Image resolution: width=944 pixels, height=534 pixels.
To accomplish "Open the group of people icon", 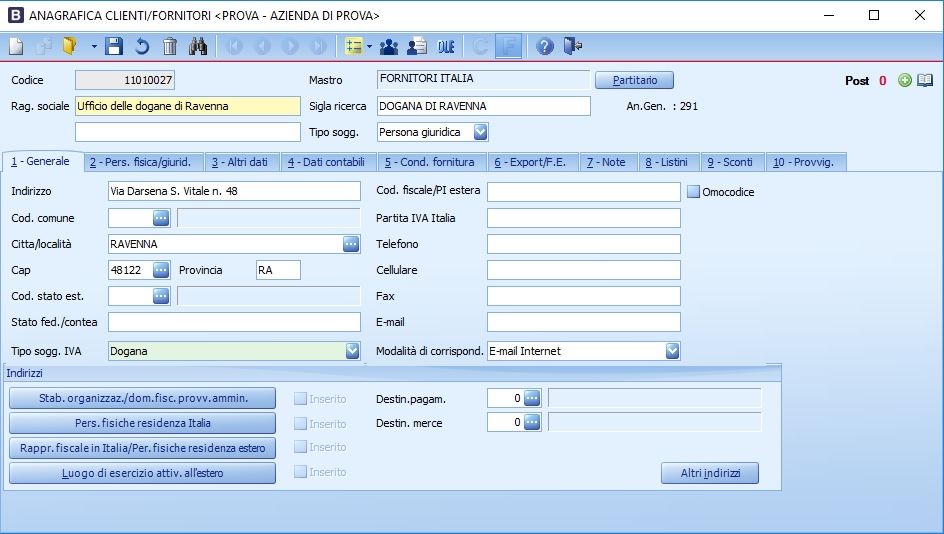I will (389, 46).
